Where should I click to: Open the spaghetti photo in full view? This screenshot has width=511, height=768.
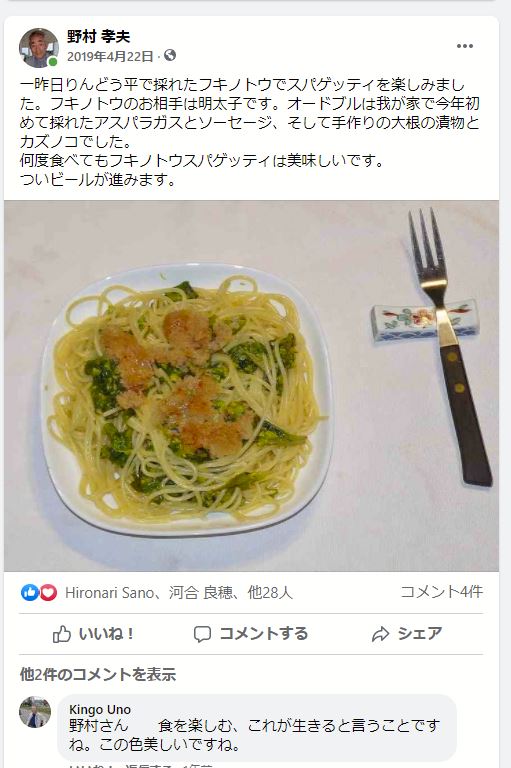pos(251,385)
